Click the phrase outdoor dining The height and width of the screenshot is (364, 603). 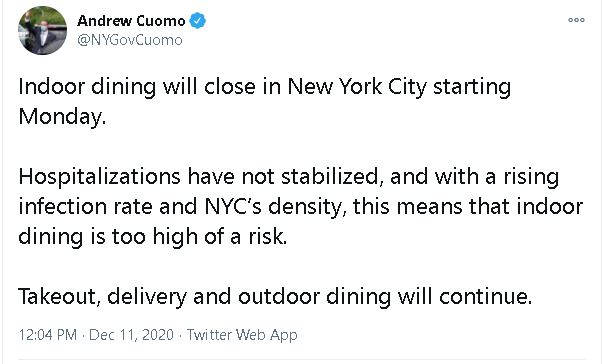[x=315, y=297]
